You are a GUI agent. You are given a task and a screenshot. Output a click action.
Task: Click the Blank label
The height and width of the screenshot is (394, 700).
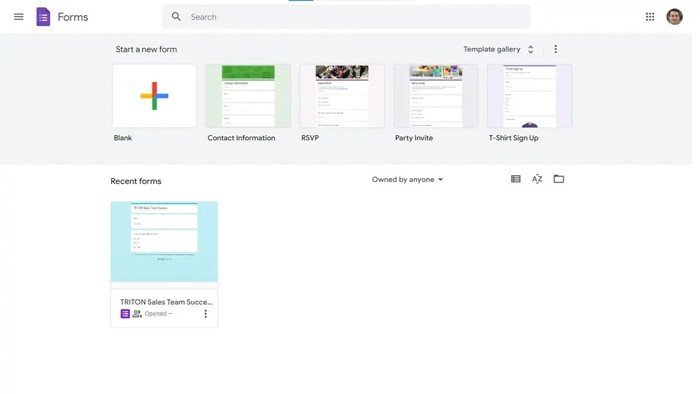click(x=123, y=138)
